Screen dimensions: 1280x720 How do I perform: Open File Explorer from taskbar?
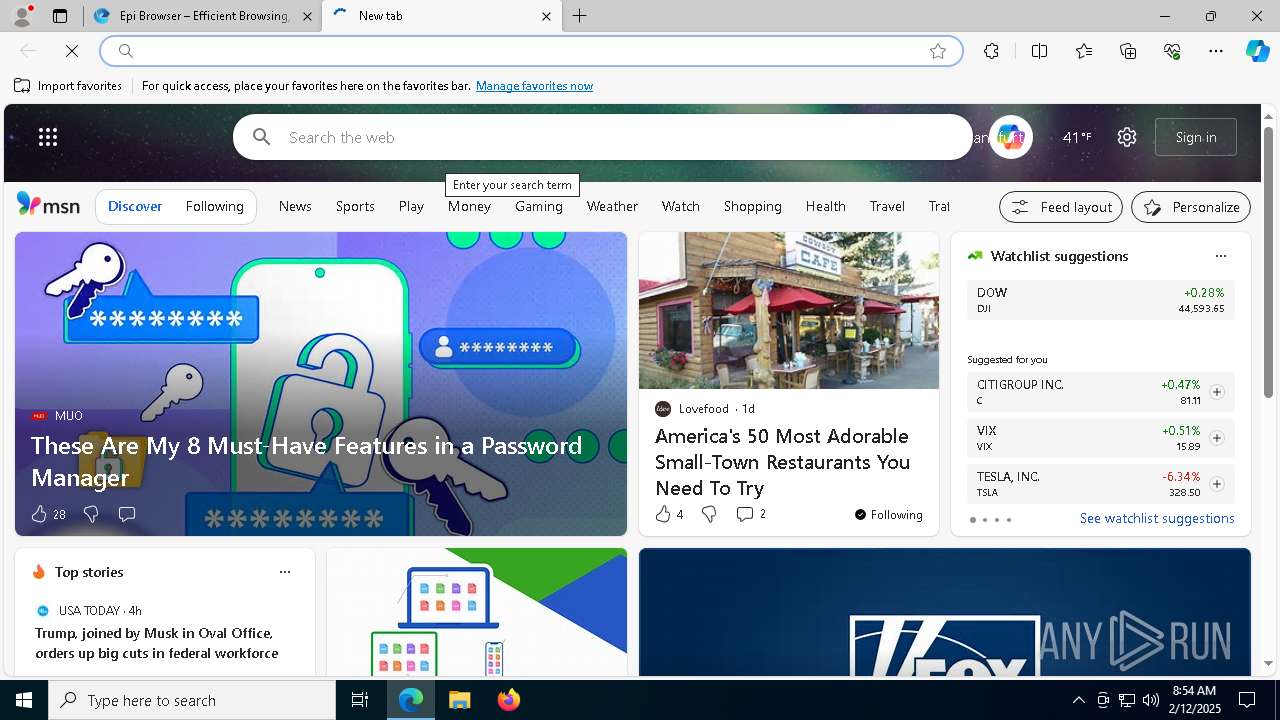459,700
